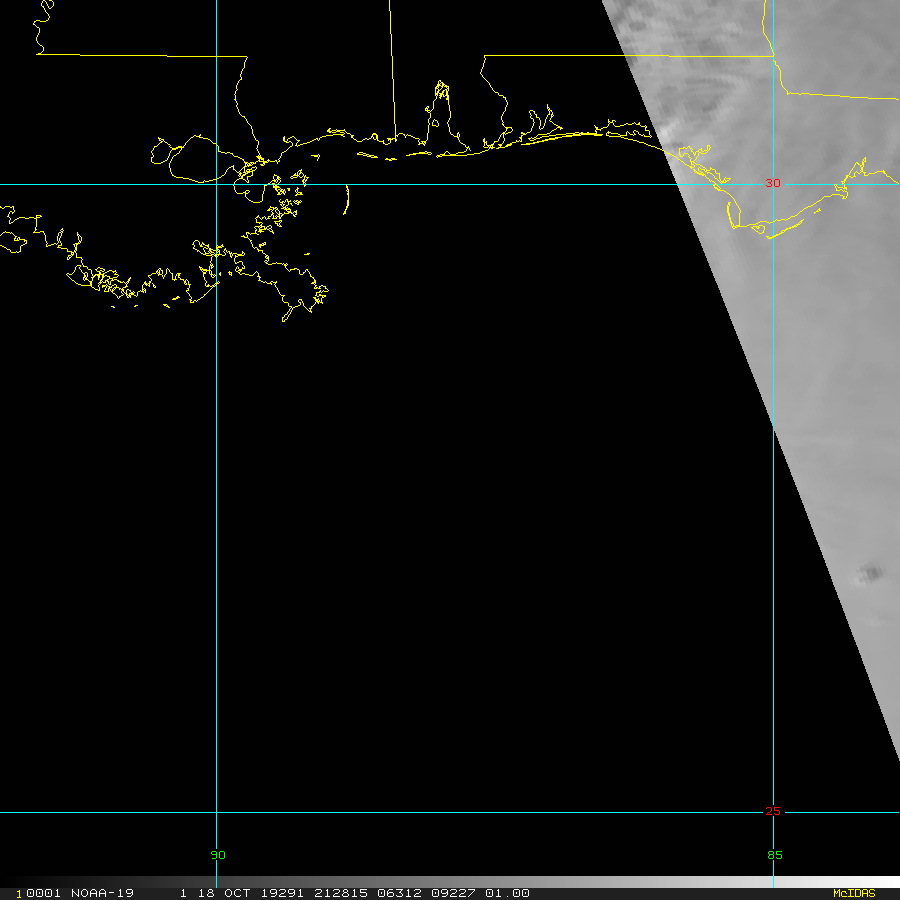Click the 06312 value in status line
This screenshot has width=900, height=900.
pos(399,893)
